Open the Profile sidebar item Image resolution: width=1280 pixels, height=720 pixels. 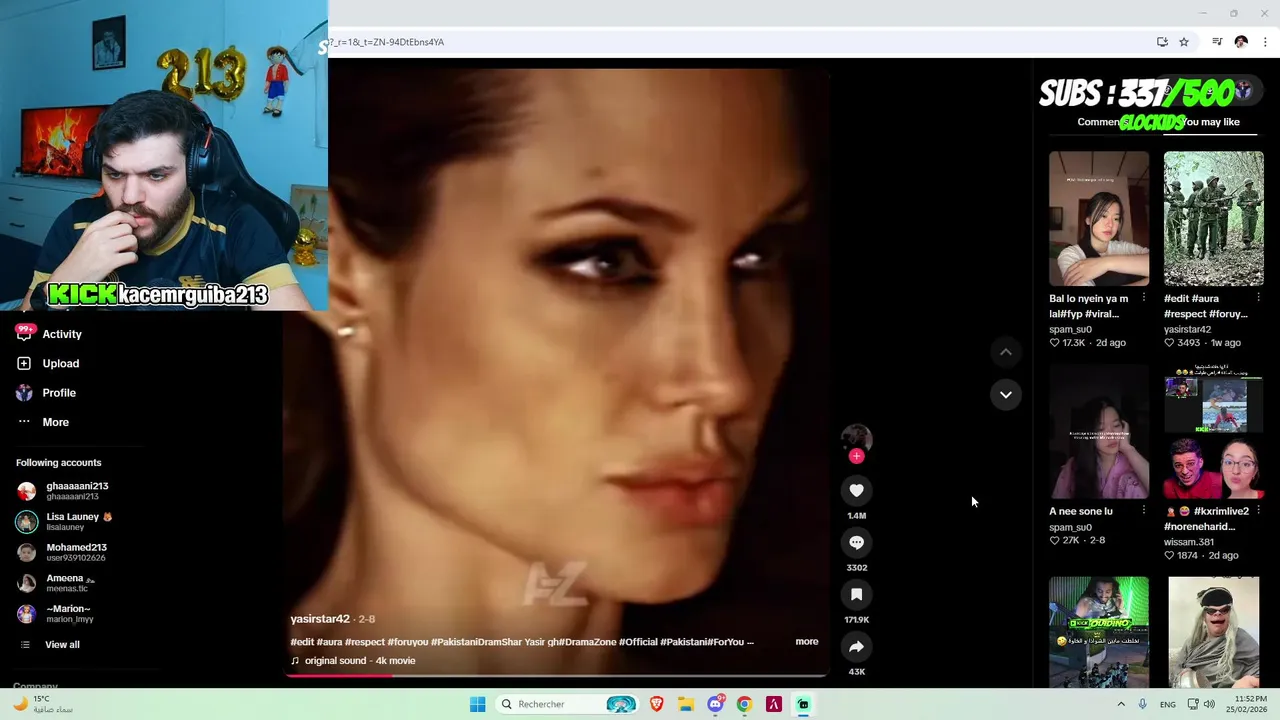(x=59, y=393)
